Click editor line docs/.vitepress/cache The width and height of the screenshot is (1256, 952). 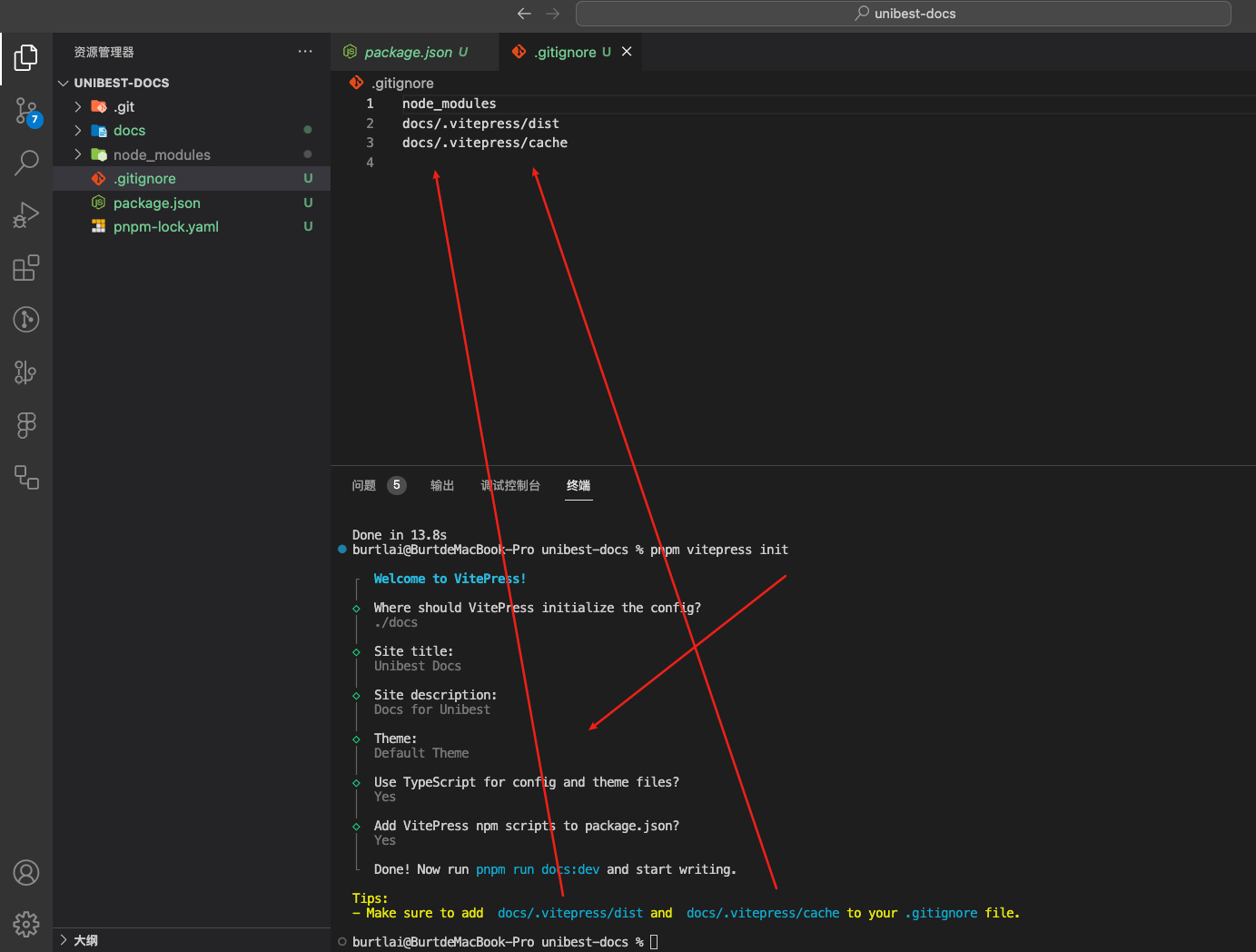485,143
